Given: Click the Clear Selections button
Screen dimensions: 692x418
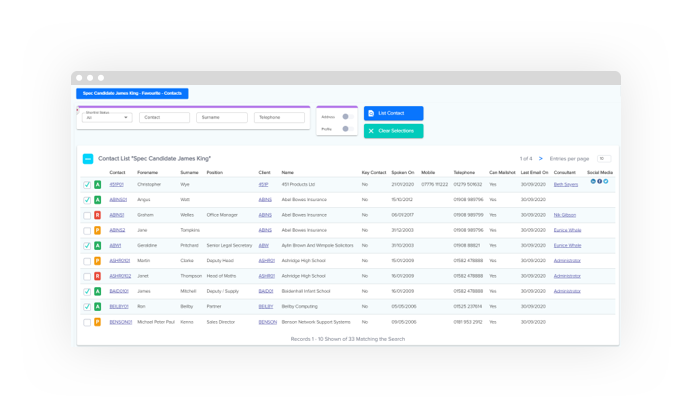Looking at the screenshot, I should tap(393, 131).
